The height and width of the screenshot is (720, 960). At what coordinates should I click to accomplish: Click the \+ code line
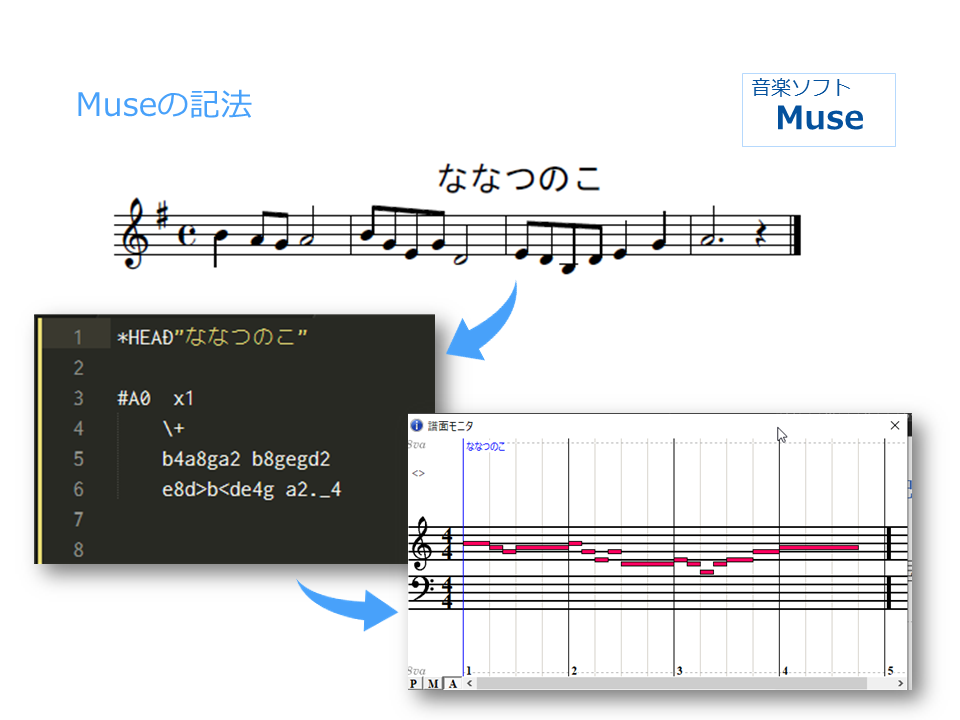pos(173,429)
